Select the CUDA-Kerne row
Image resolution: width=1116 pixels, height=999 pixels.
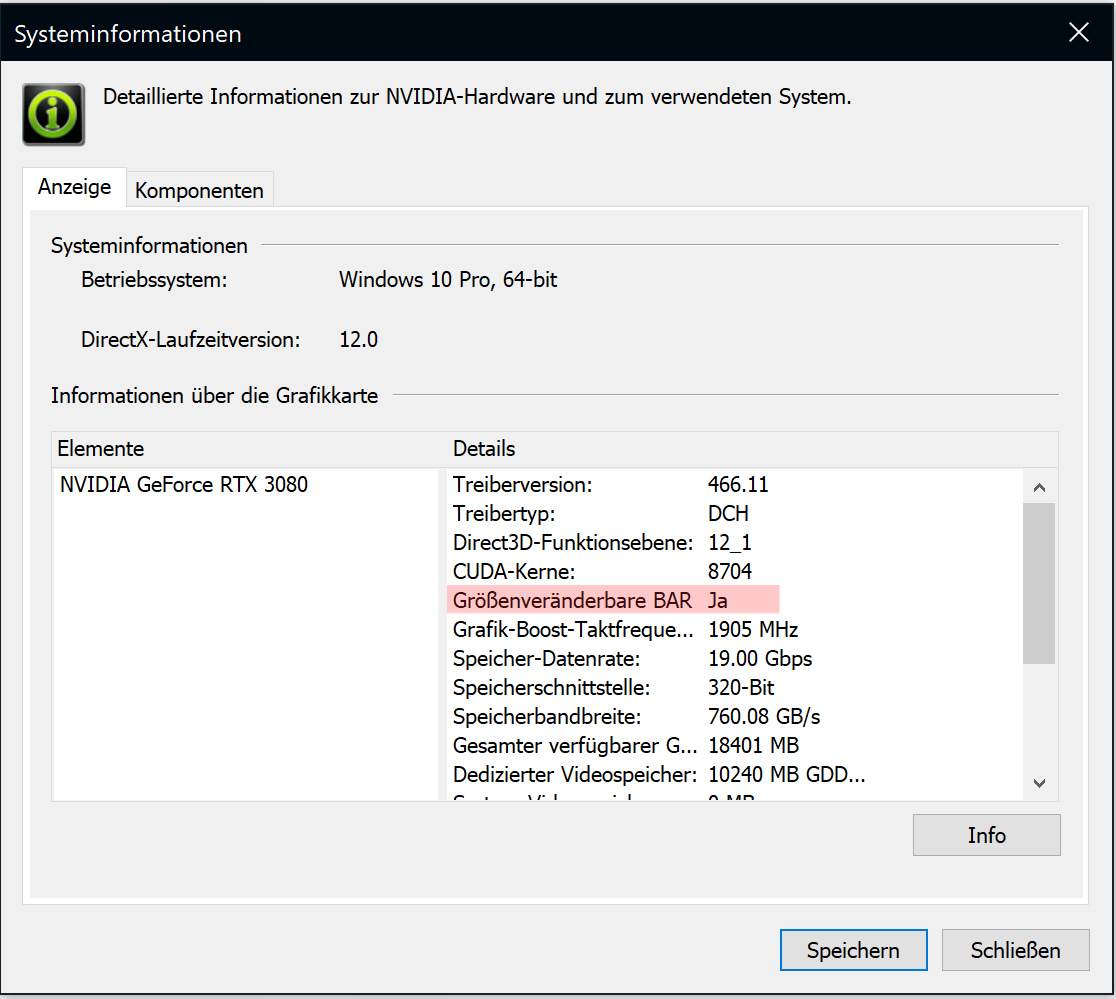(735, 571)
